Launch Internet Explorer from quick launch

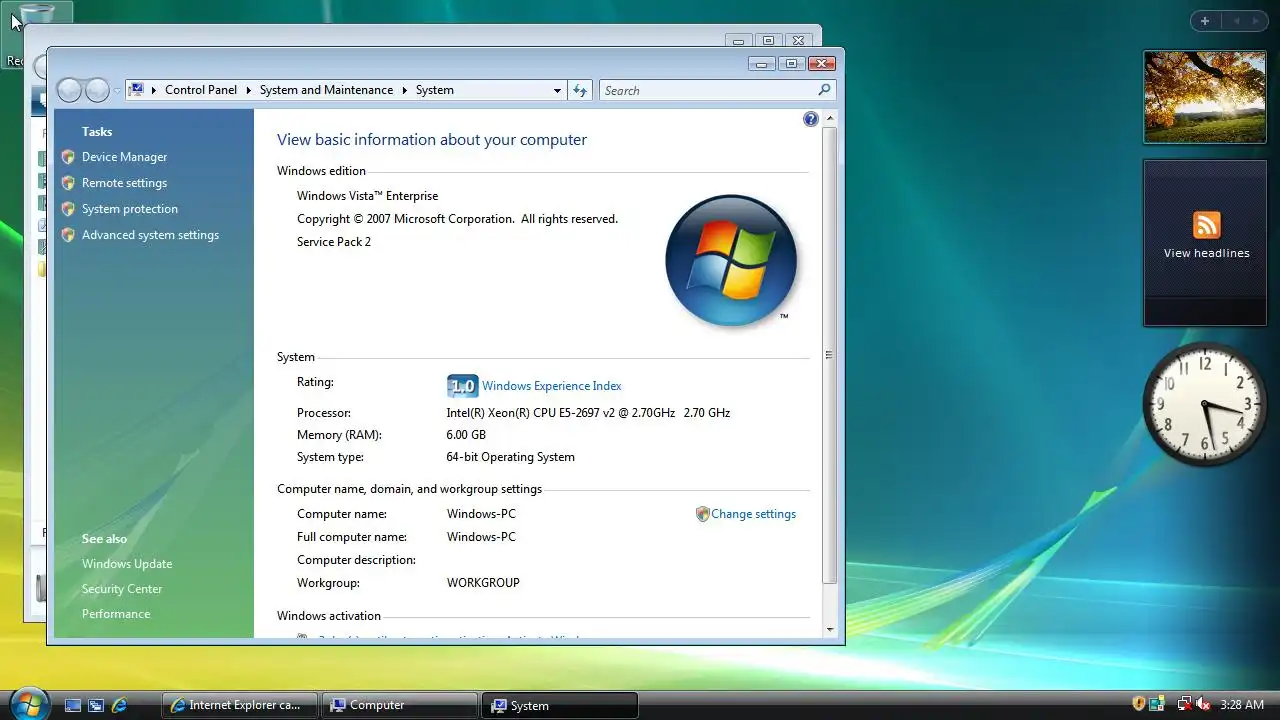[119, 705]
